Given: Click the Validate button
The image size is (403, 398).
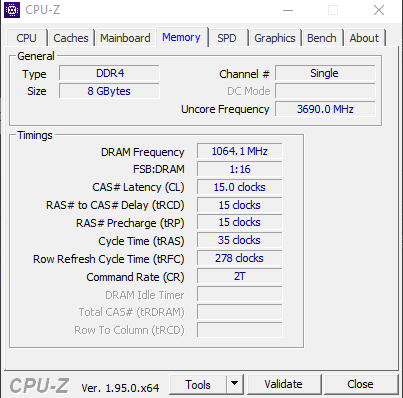Looking at the screenshot, I should coord(284,384).
